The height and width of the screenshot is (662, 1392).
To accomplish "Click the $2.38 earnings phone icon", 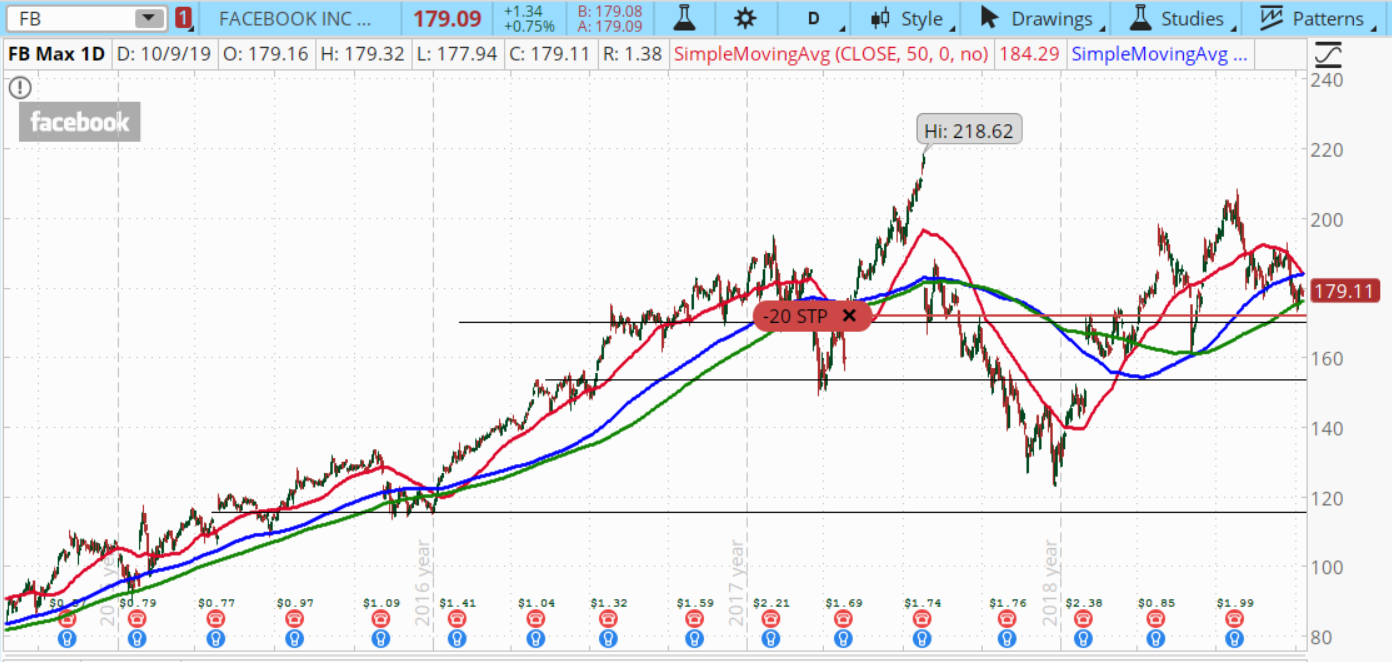I will (1084, 619).
